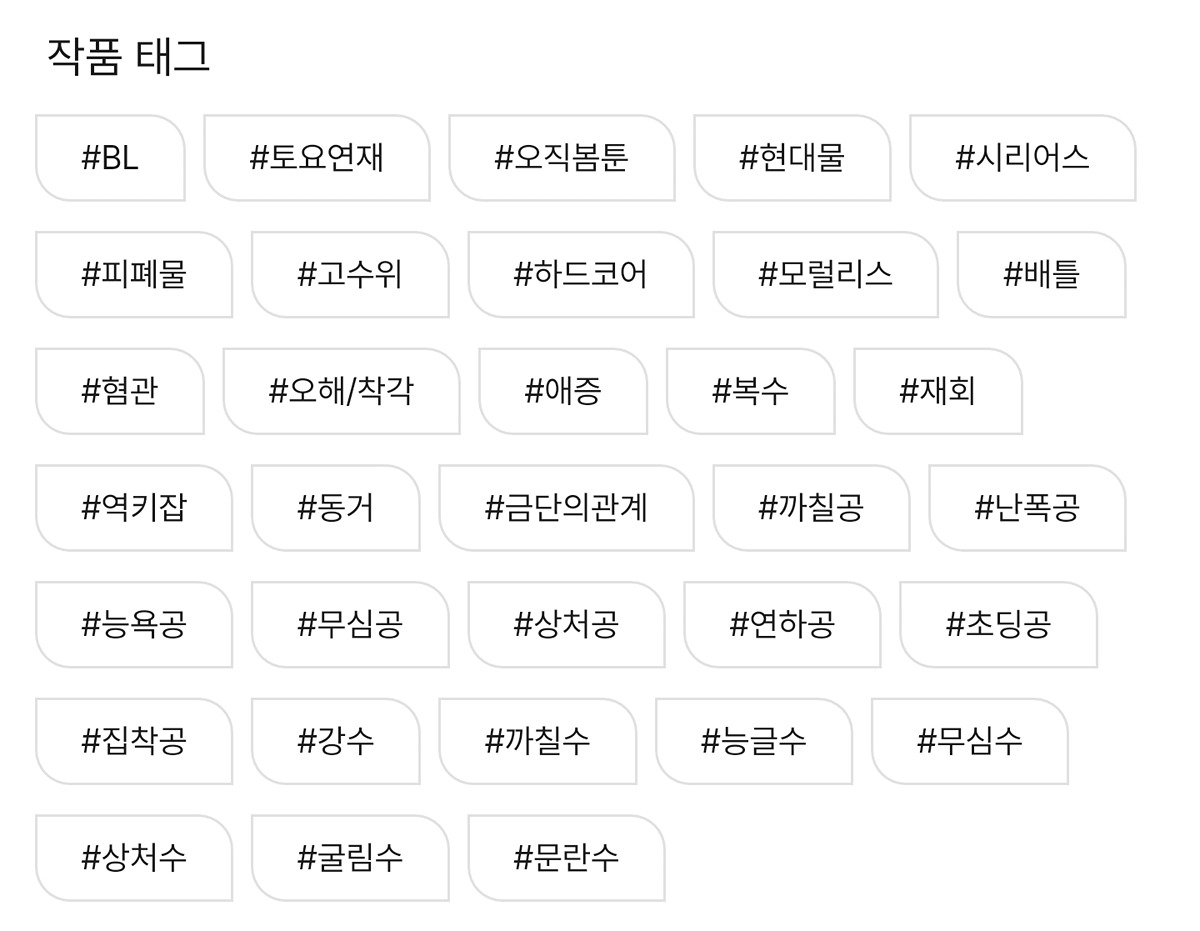Select the #시리어스 tag
The height and width of the screenshot is (931, 1200).
pos(1022,158)
